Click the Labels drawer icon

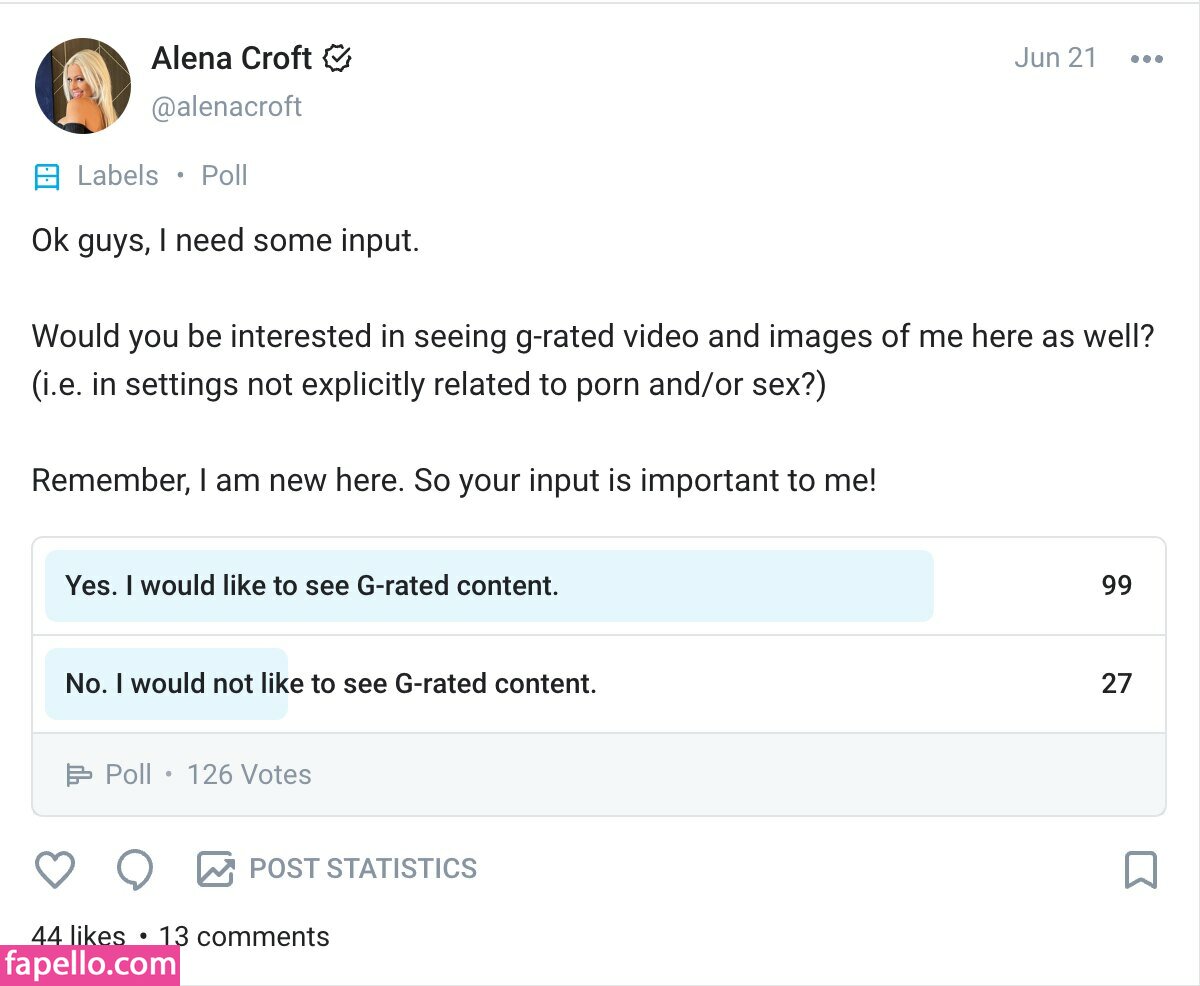point(47,177)
